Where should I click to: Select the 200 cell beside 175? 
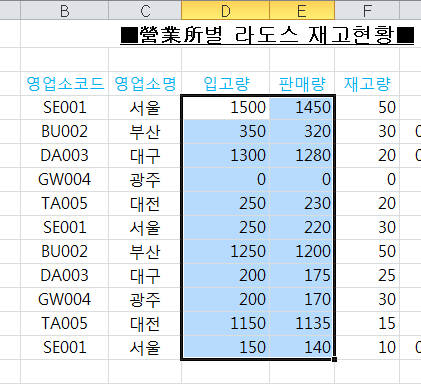click(225, 276)
